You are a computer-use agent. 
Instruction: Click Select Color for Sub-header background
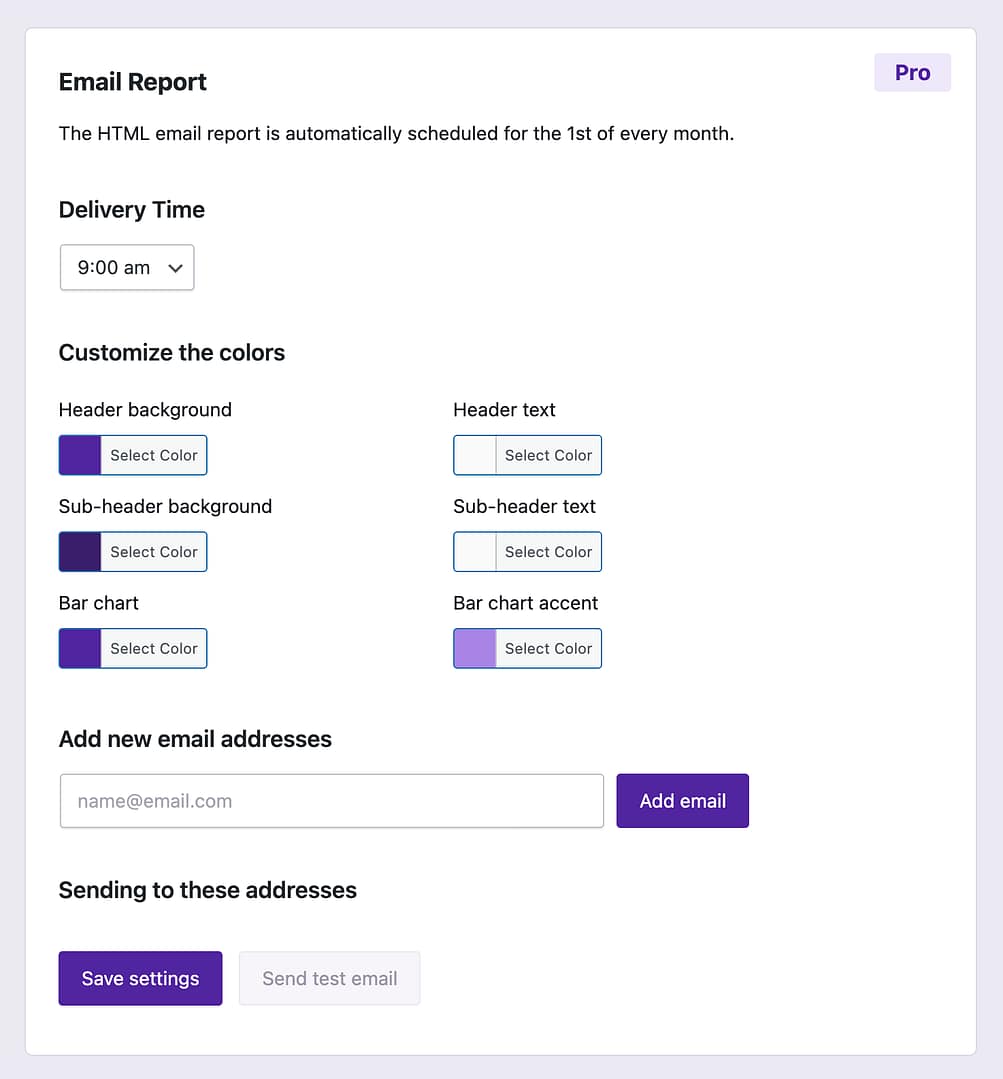[x=153, y=551]
